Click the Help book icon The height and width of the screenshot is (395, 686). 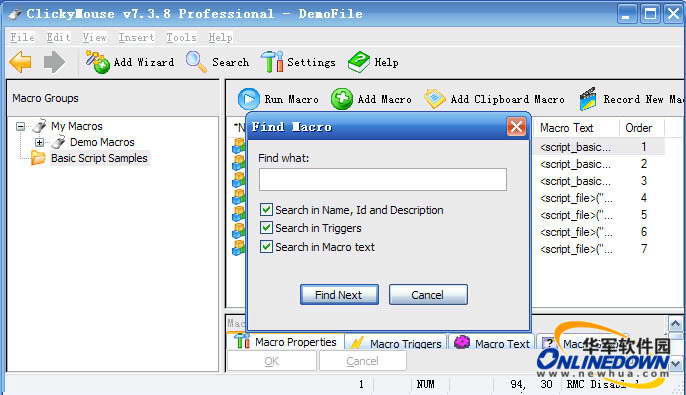(359, 62)
